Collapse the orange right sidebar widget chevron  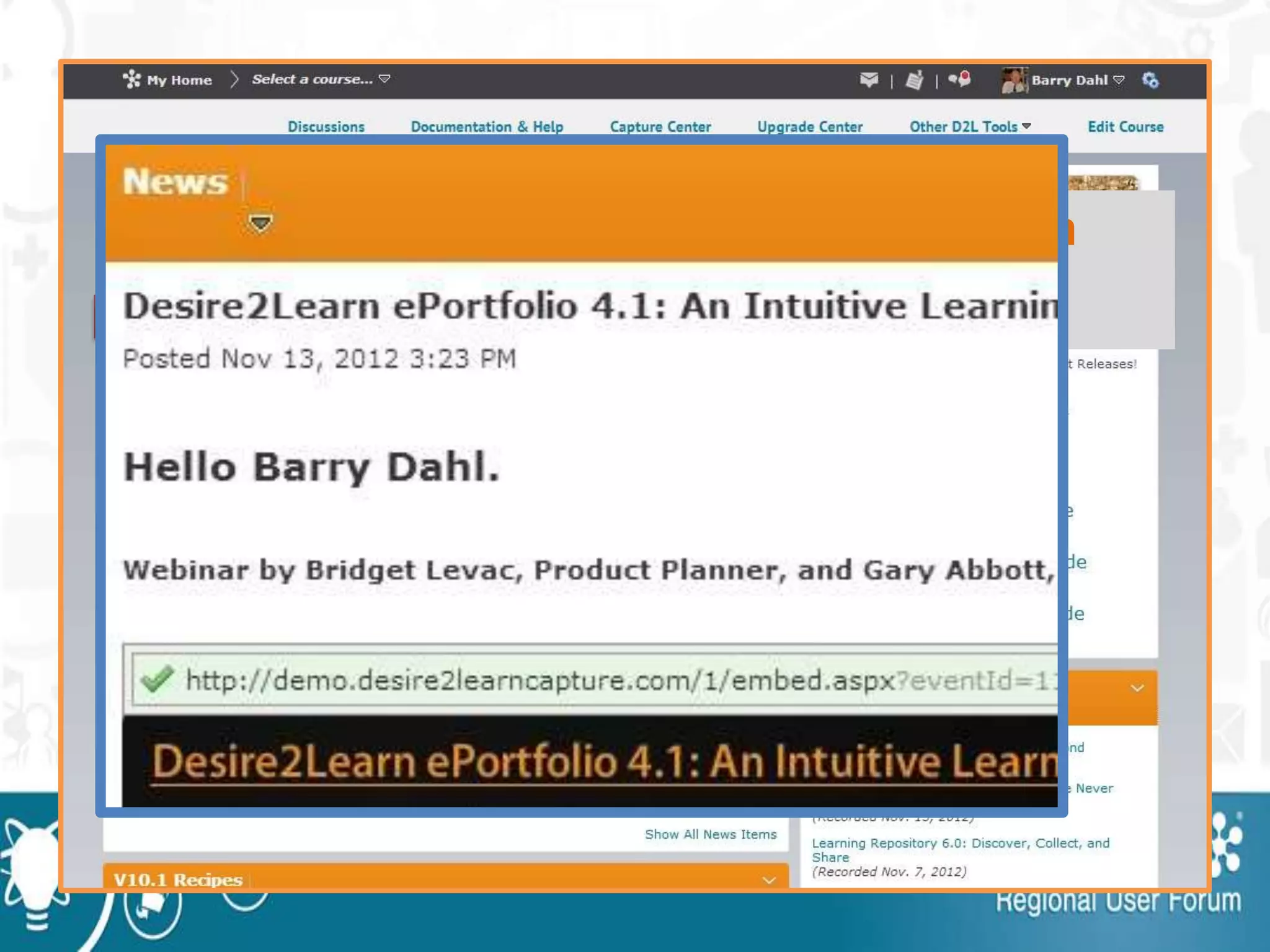[x=1137, y=689]
